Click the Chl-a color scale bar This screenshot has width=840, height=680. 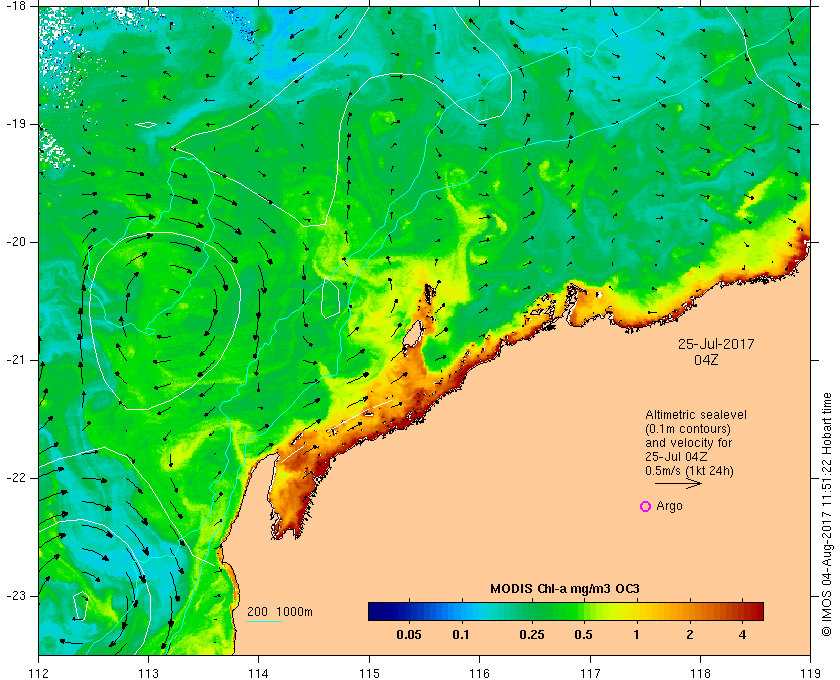point(566,611)
